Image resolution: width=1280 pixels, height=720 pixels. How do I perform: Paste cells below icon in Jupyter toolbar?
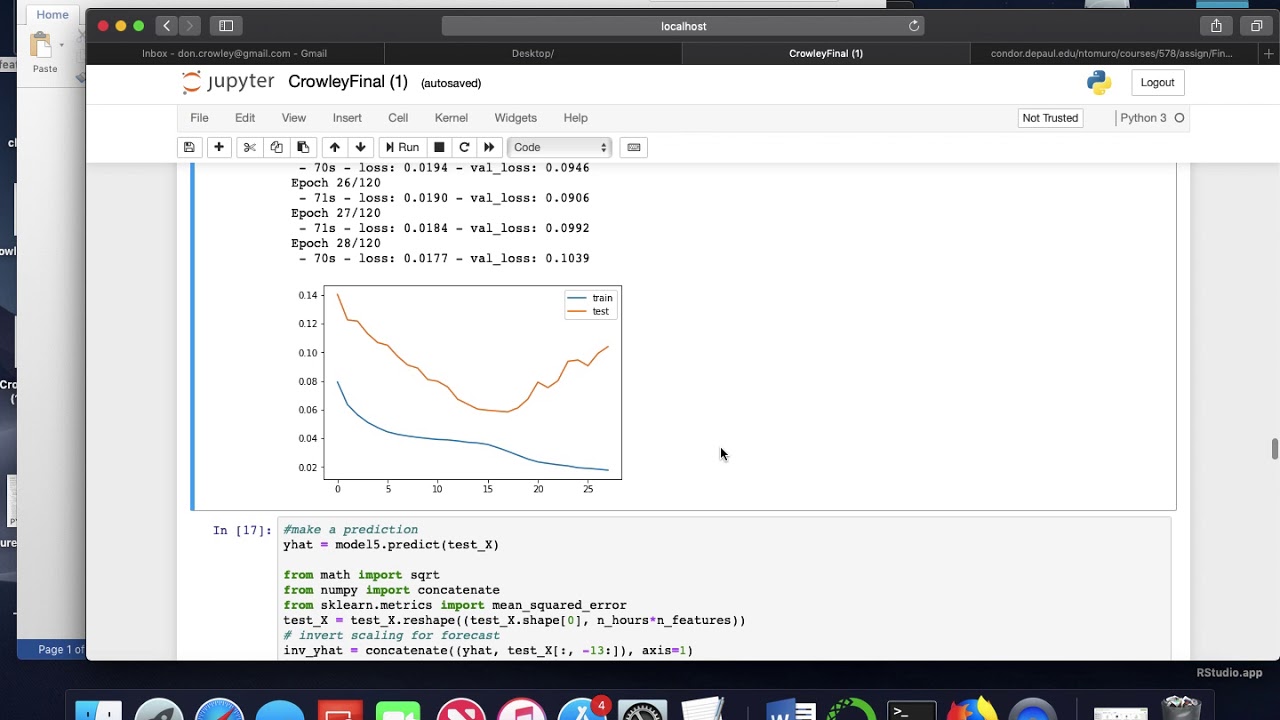point(303,147)
